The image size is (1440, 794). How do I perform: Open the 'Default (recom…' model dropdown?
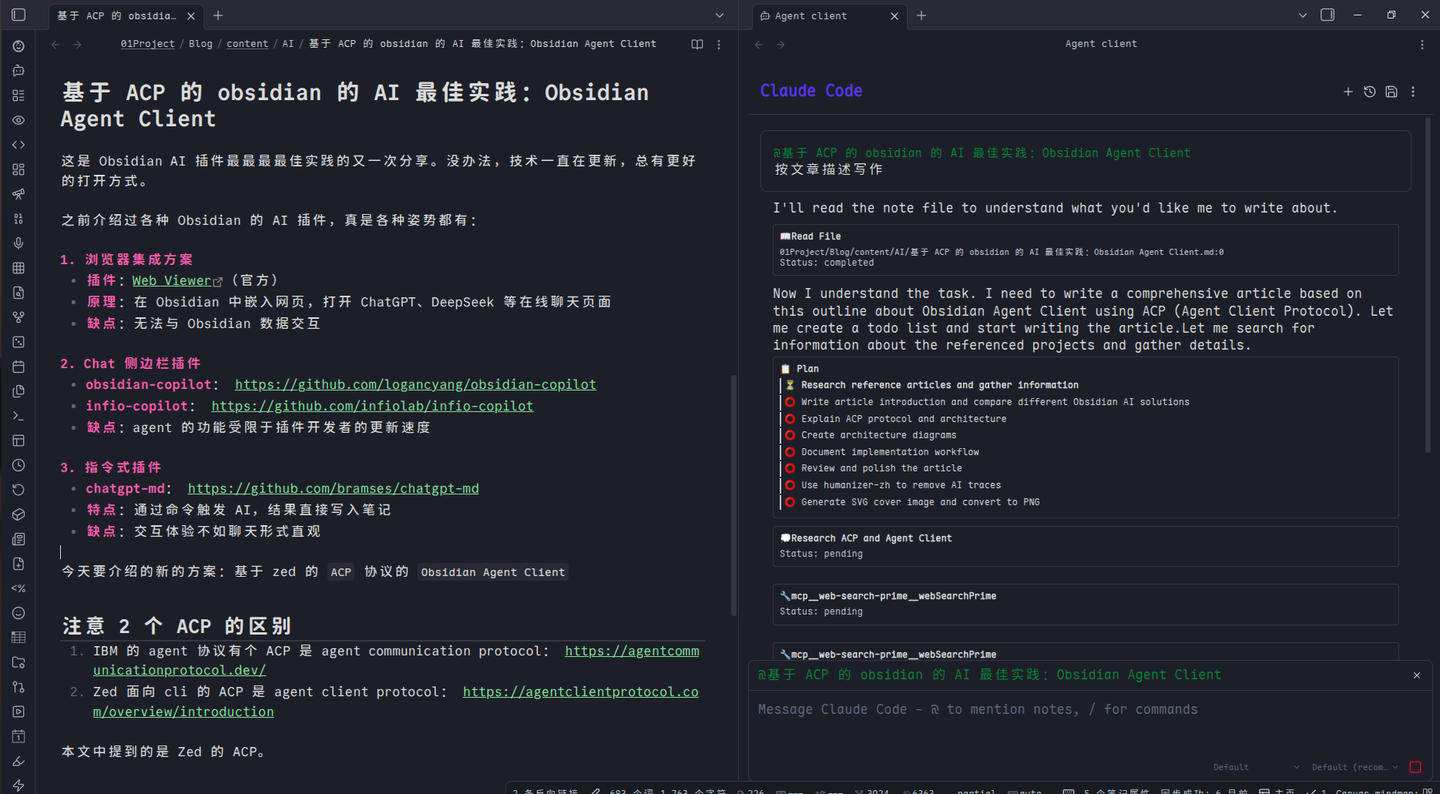pos(1355,767)
